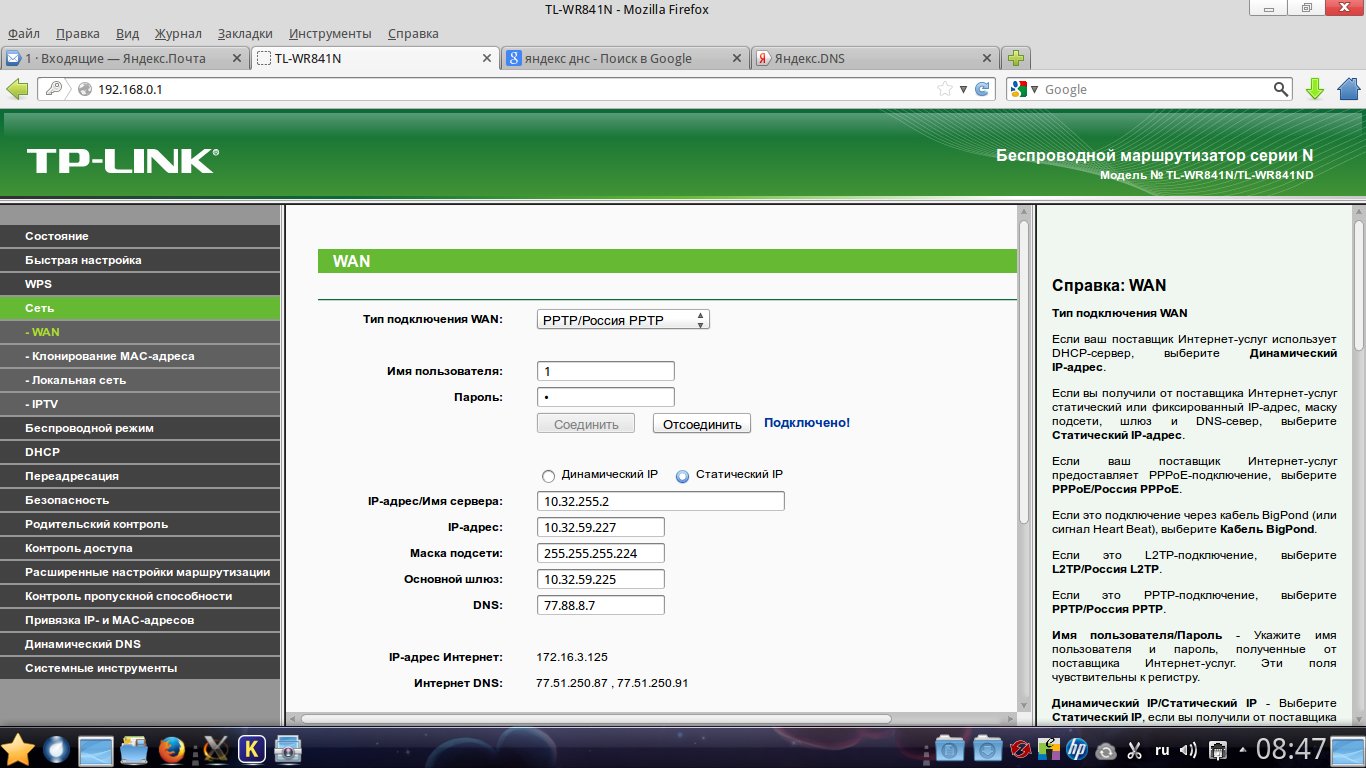Open Родительский контроль settings
This screenshot has height=768, width=1366.
coord(140,524)
